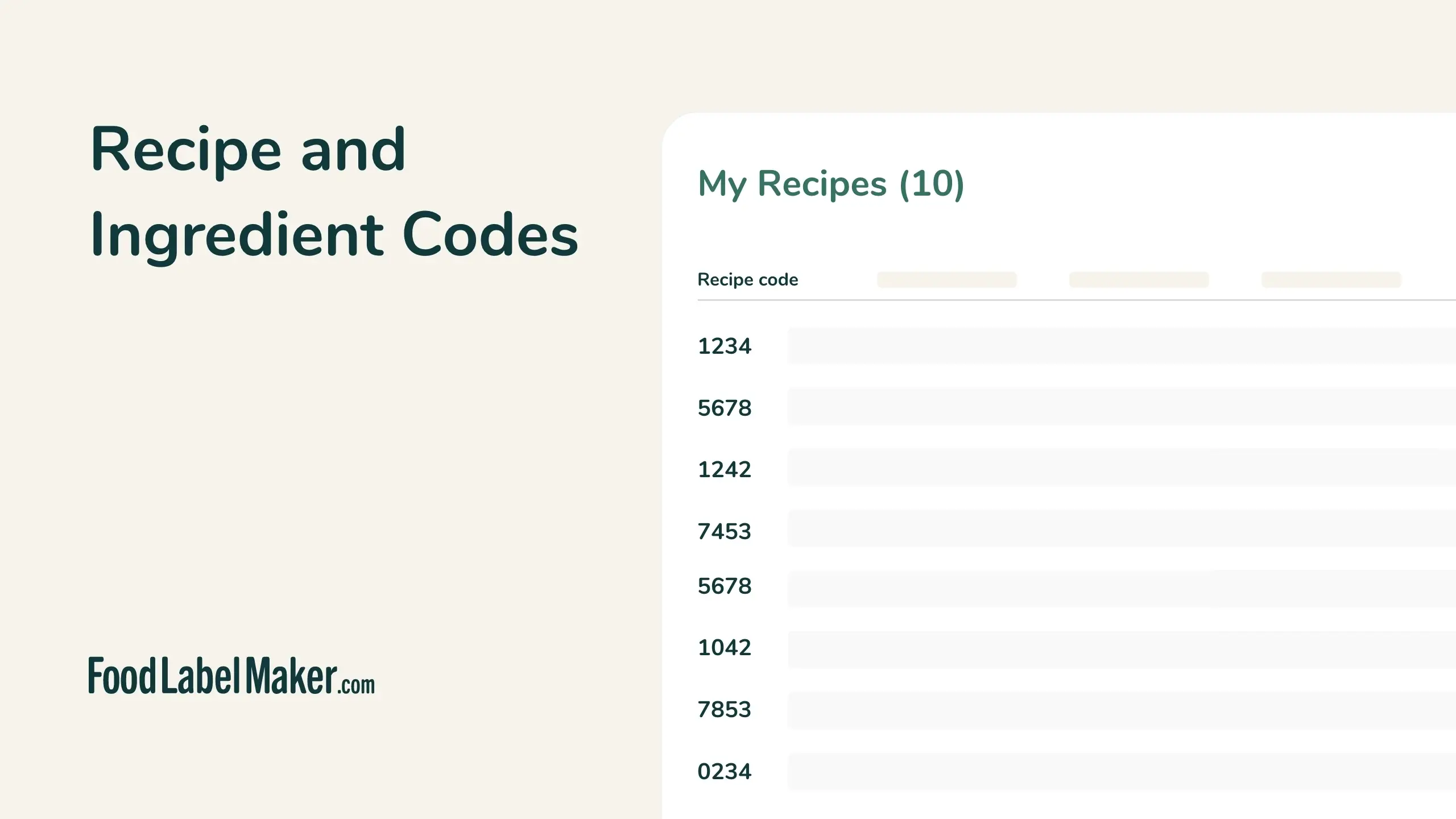Select the row area next to 1042
Screen dimensions: 1456x819
click(x=1081, y=647)
